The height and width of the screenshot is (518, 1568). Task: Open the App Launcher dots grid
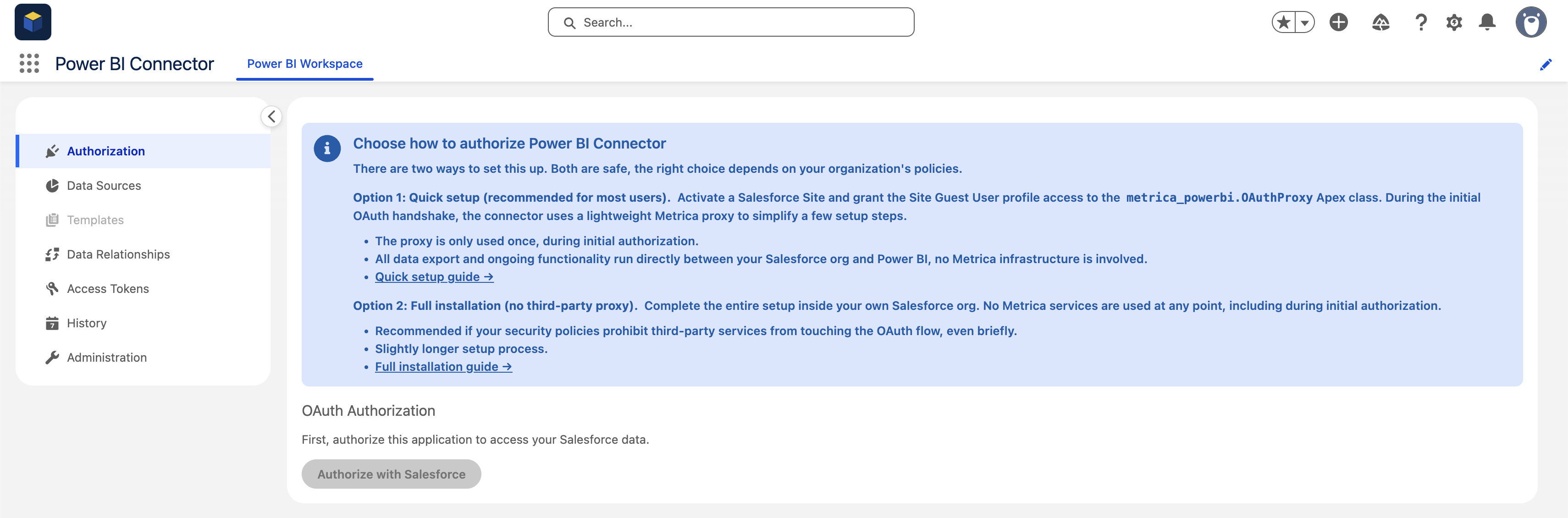[29, 63]
